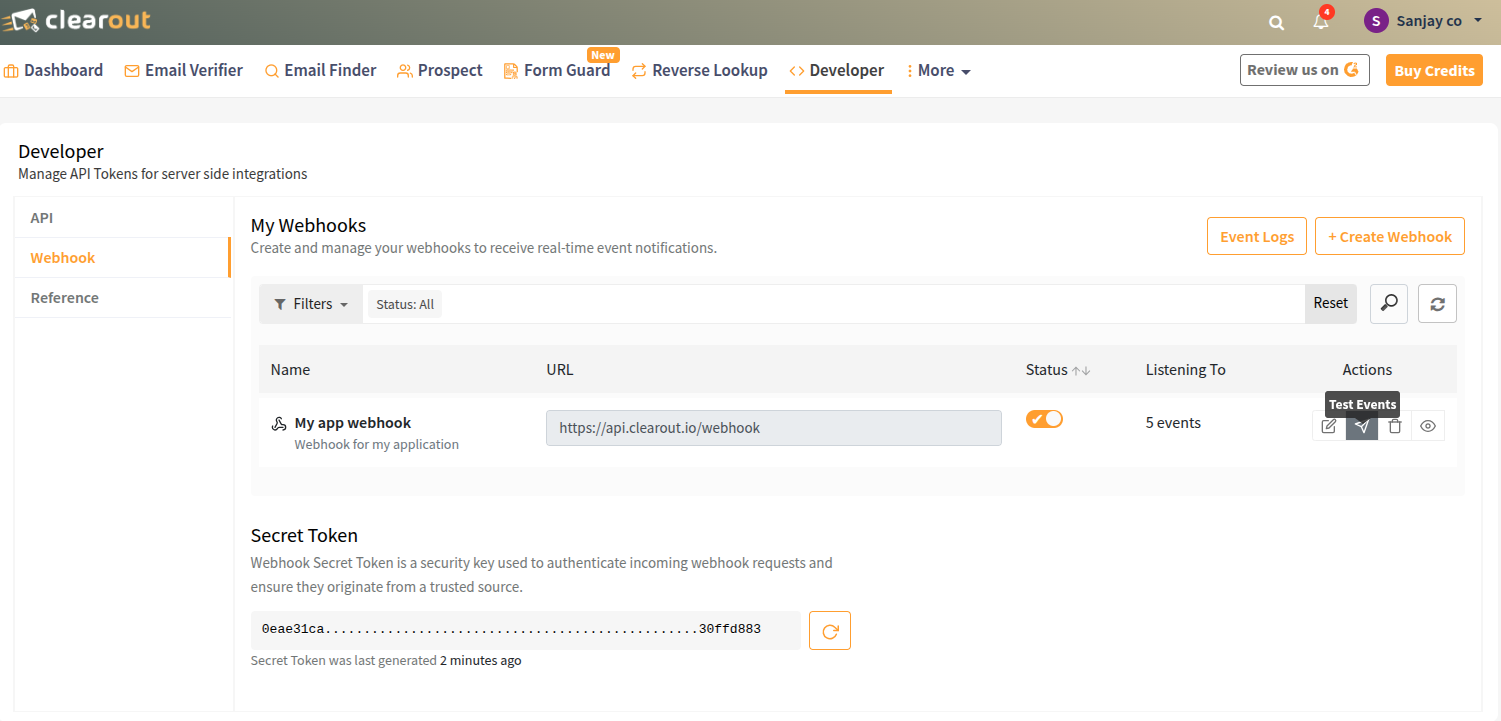Delete the My app webhook
This screenshot has width=1501, height=721.
[1395, 426]
